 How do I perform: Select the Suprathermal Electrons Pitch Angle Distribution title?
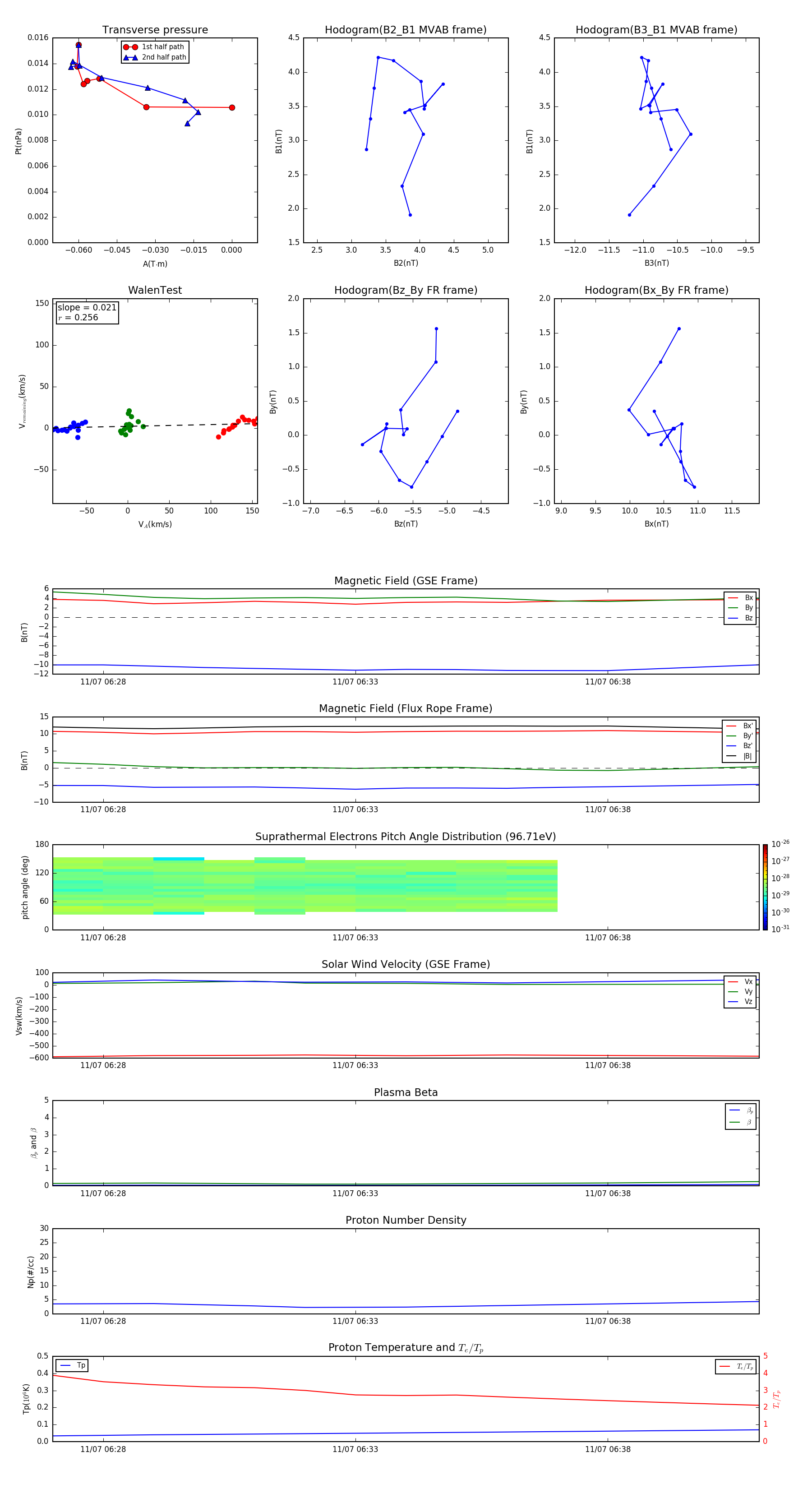click(406, 837)
